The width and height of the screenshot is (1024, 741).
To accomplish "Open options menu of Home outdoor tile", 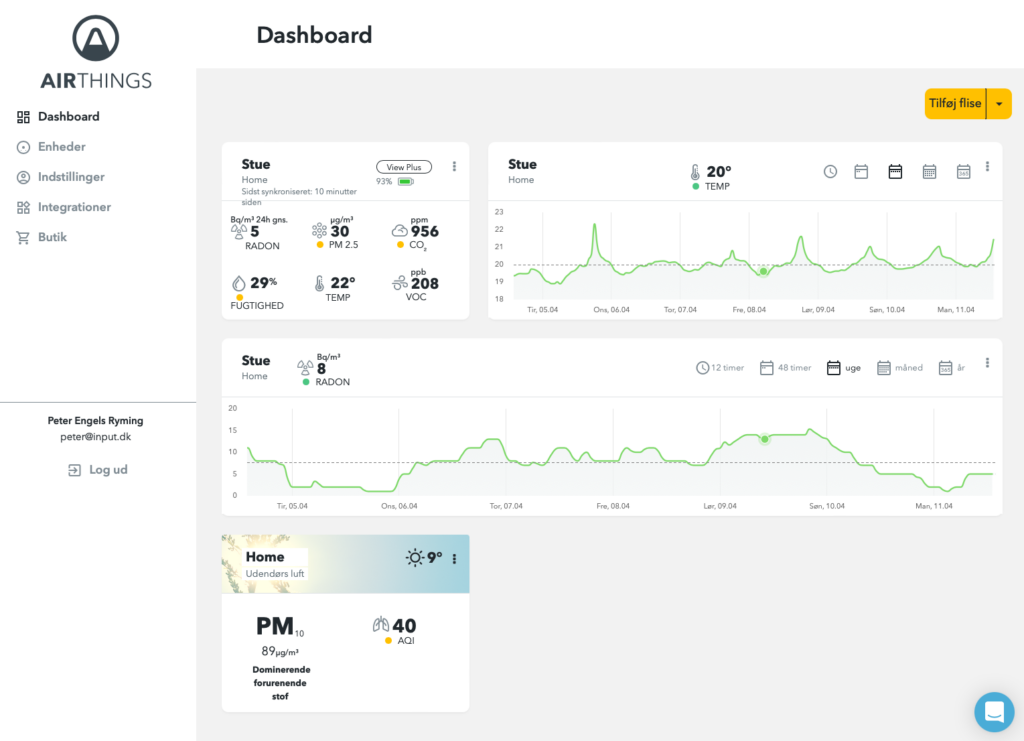I will click(455, 559).
